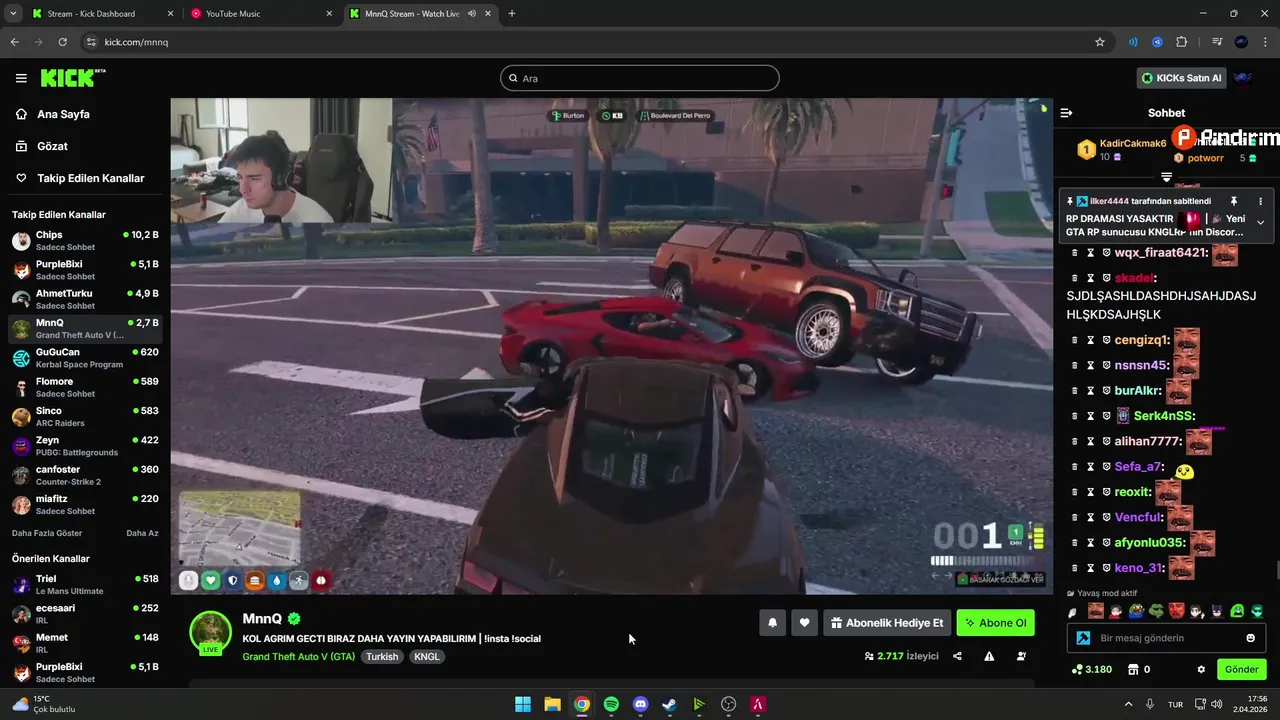This screenshot has height=720, width=1280.
Task: Open Zeyn PUBG channel
Action: pyautogui.click(x=85, y=446)
